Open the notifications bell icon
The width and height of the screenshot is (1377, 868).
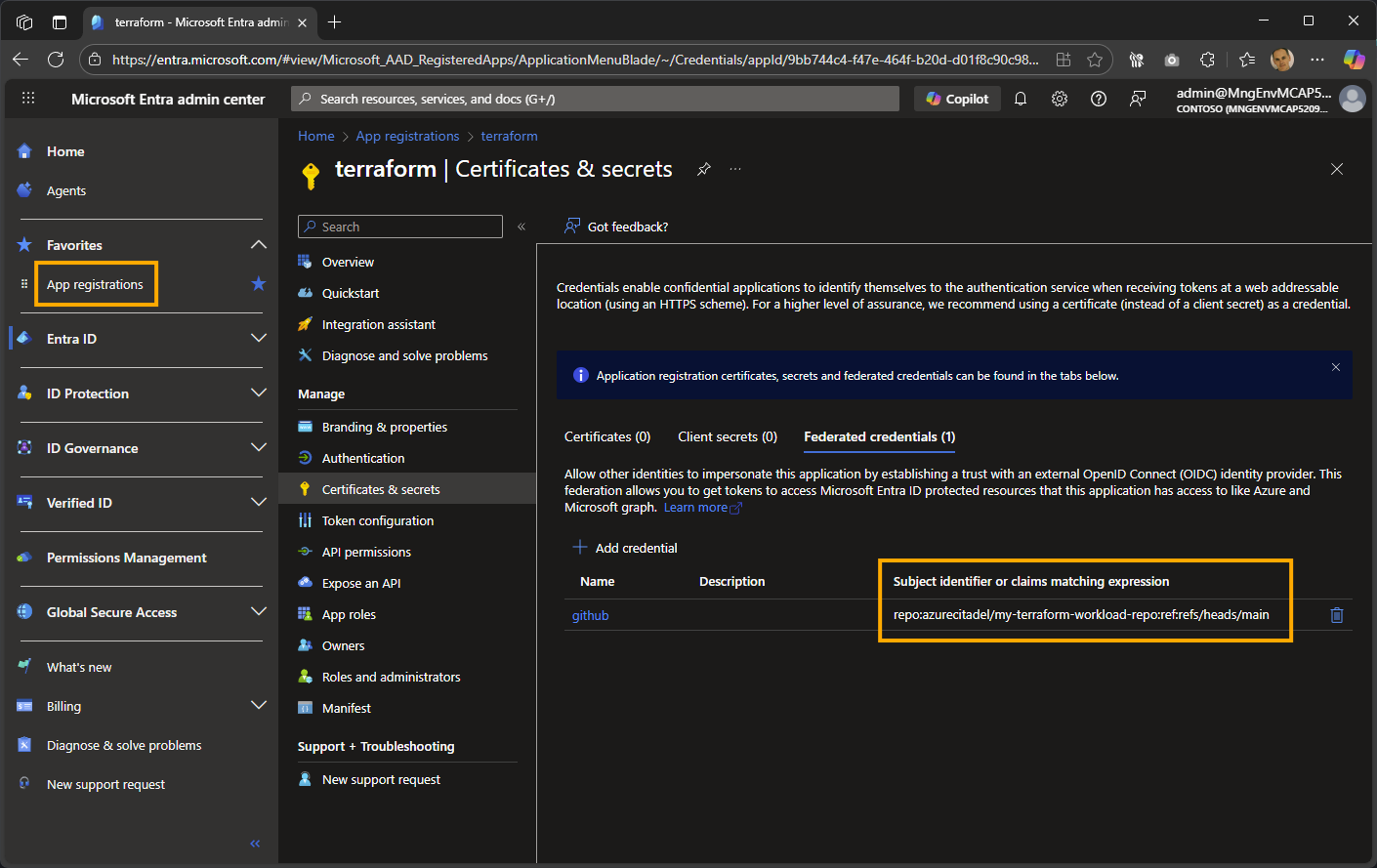pos(1021,99)
